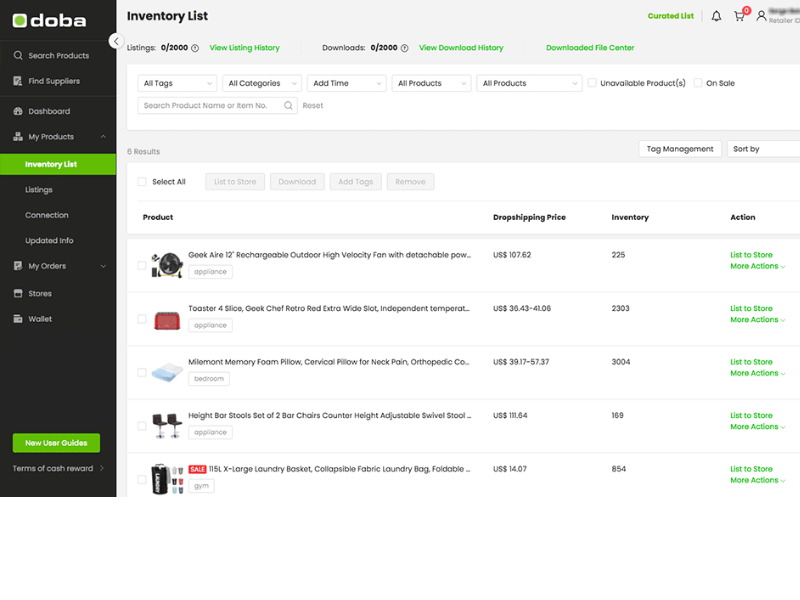Image resolution: width=800 pixels, height=600 pixels.
Task: Select the Toaster 4 Slice row checkbox
Action: click(142, 319)
